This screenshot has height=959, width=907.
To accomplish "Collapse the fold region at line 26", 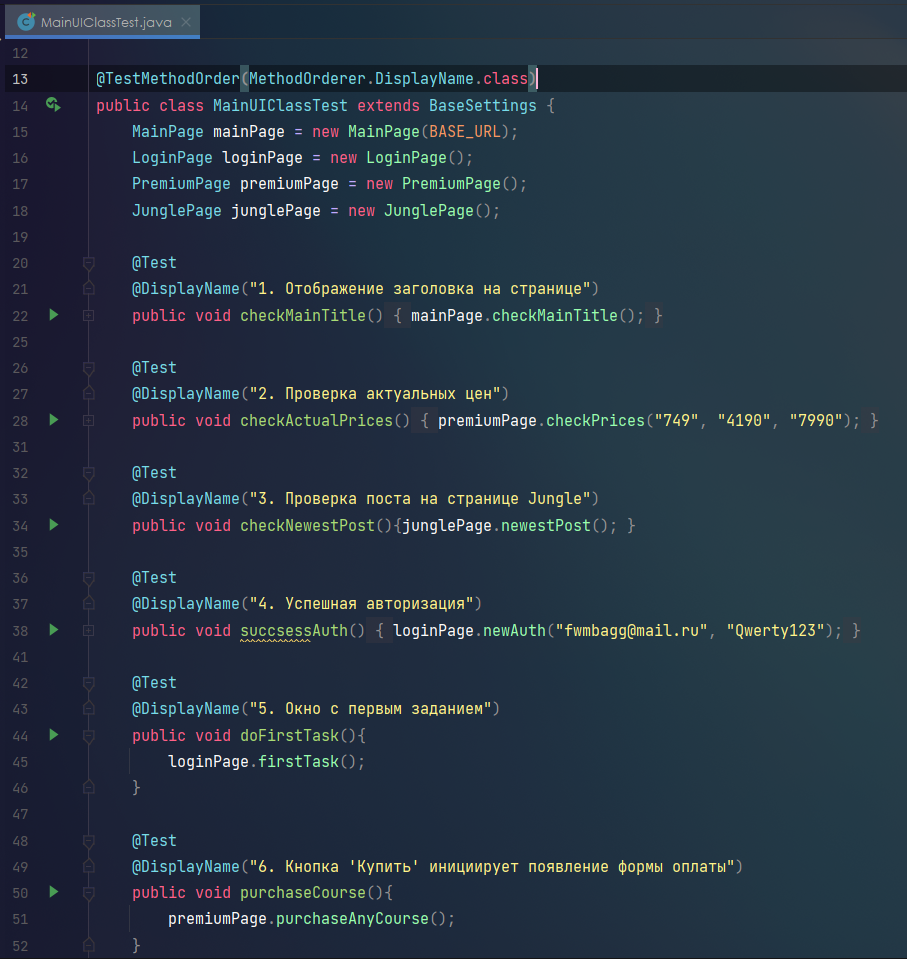I will 89,367.
